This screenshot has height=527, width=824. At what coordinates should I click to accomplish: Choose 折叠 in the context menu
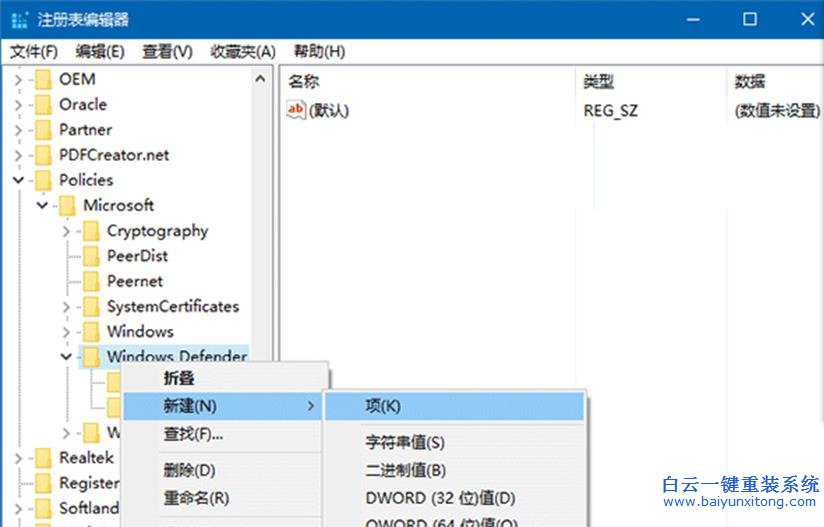[222, 378]
